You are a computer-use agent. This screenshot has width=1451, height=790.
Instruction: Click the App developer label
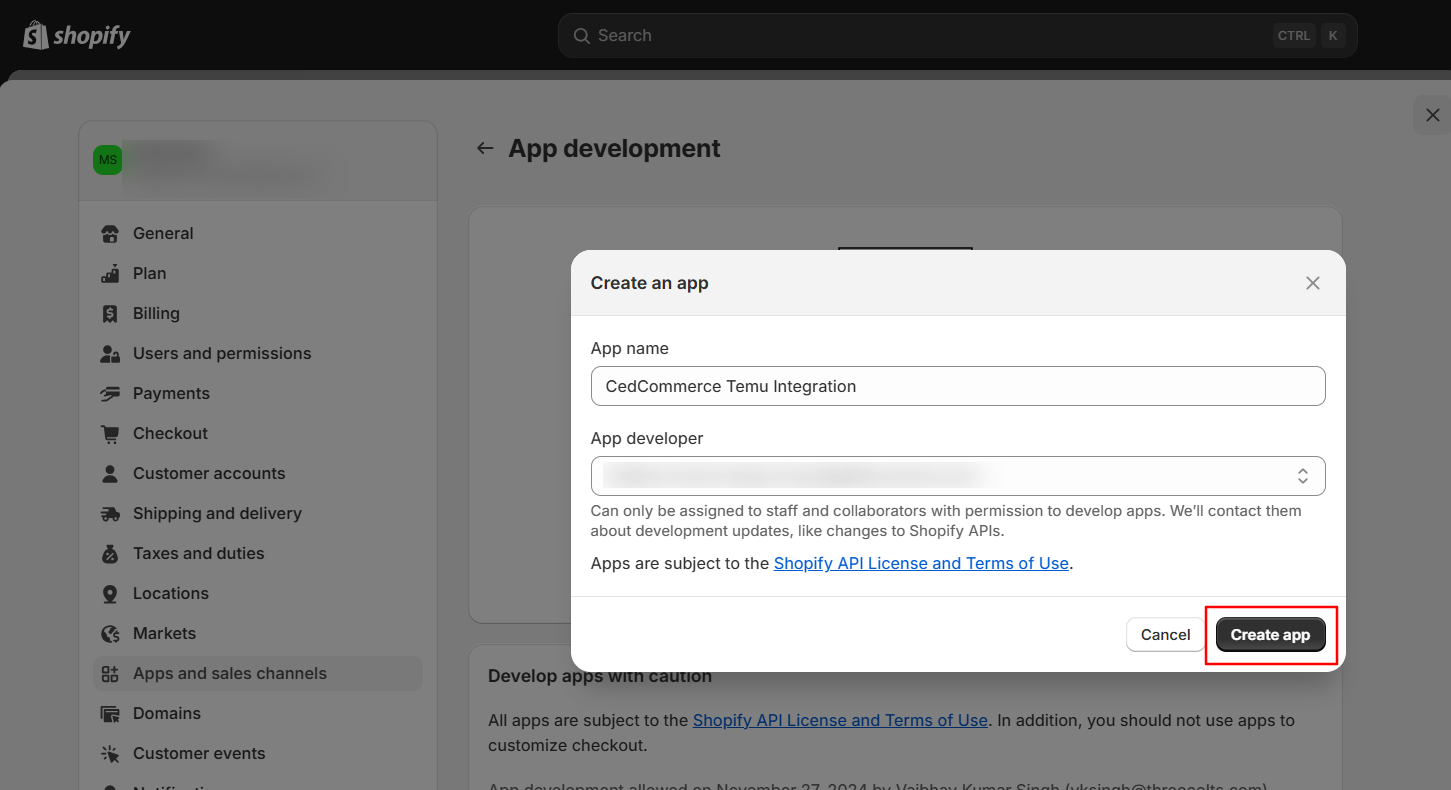coord(647,438)
